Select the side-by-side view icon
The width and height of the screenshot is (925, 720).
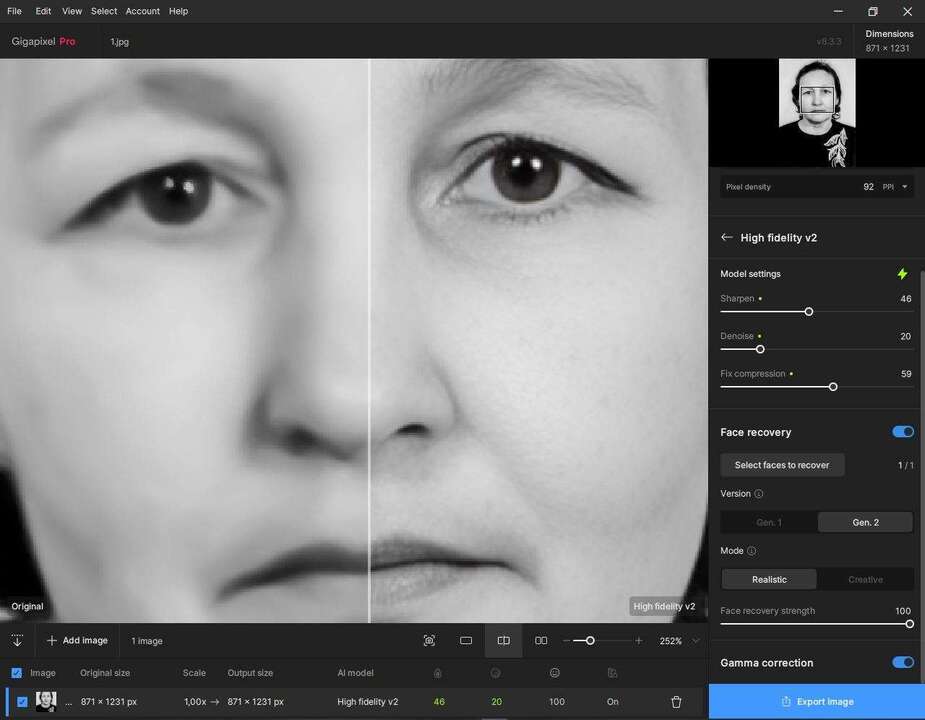(541, 641)
